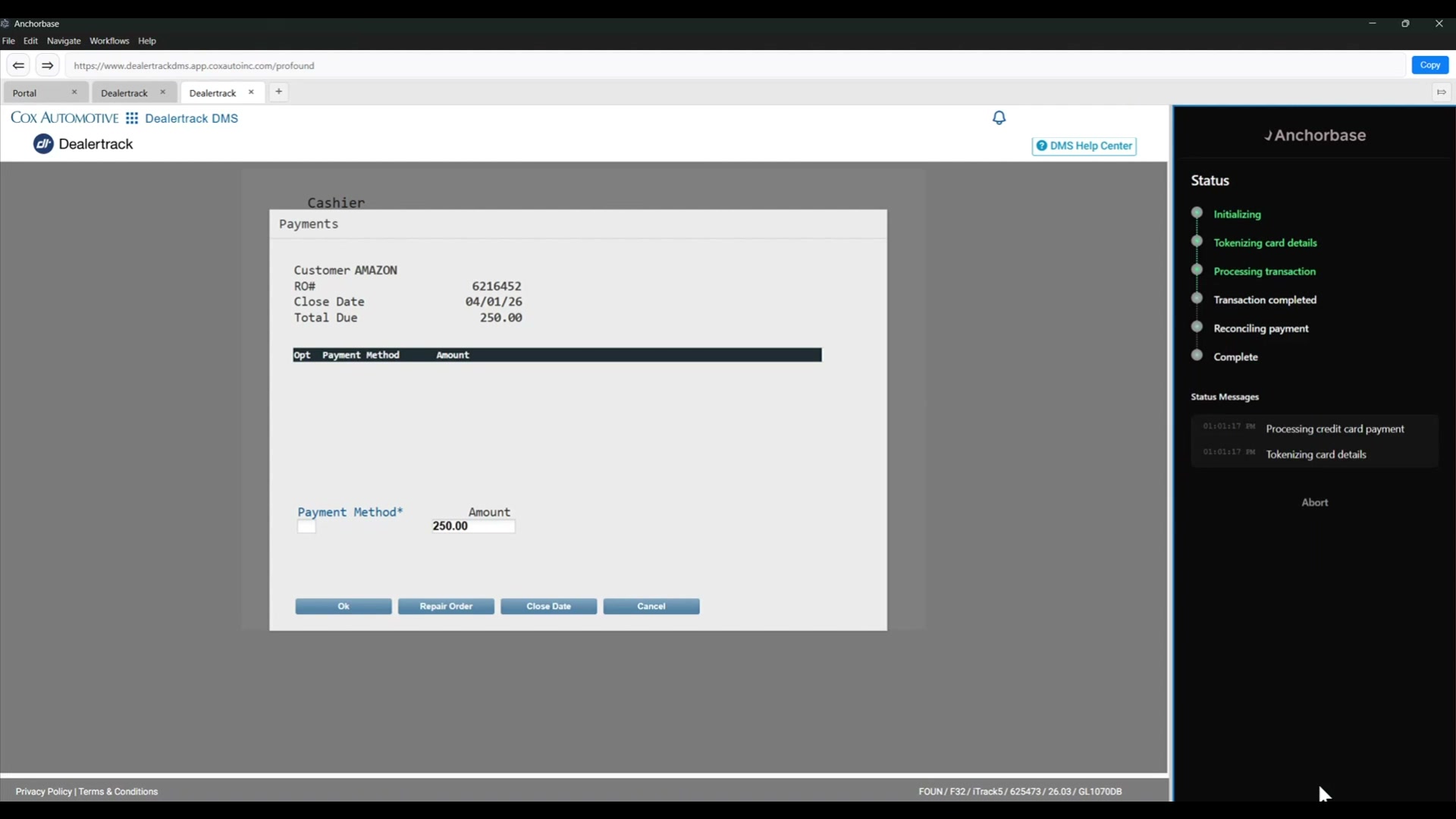Screen dimensions: 1456x819
Task: Click the Payment Method column header
Action: pos(360,355)
